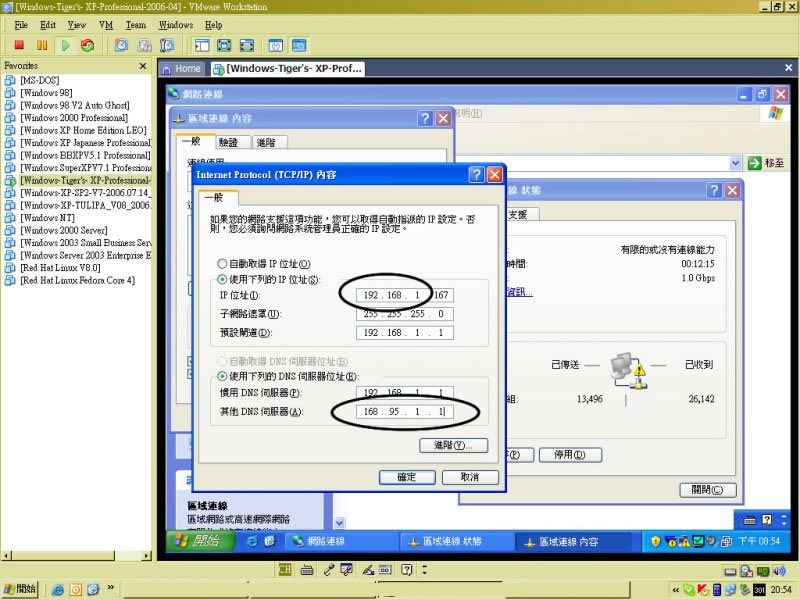
Task: Open the View menu
Action: coord(77,25)
